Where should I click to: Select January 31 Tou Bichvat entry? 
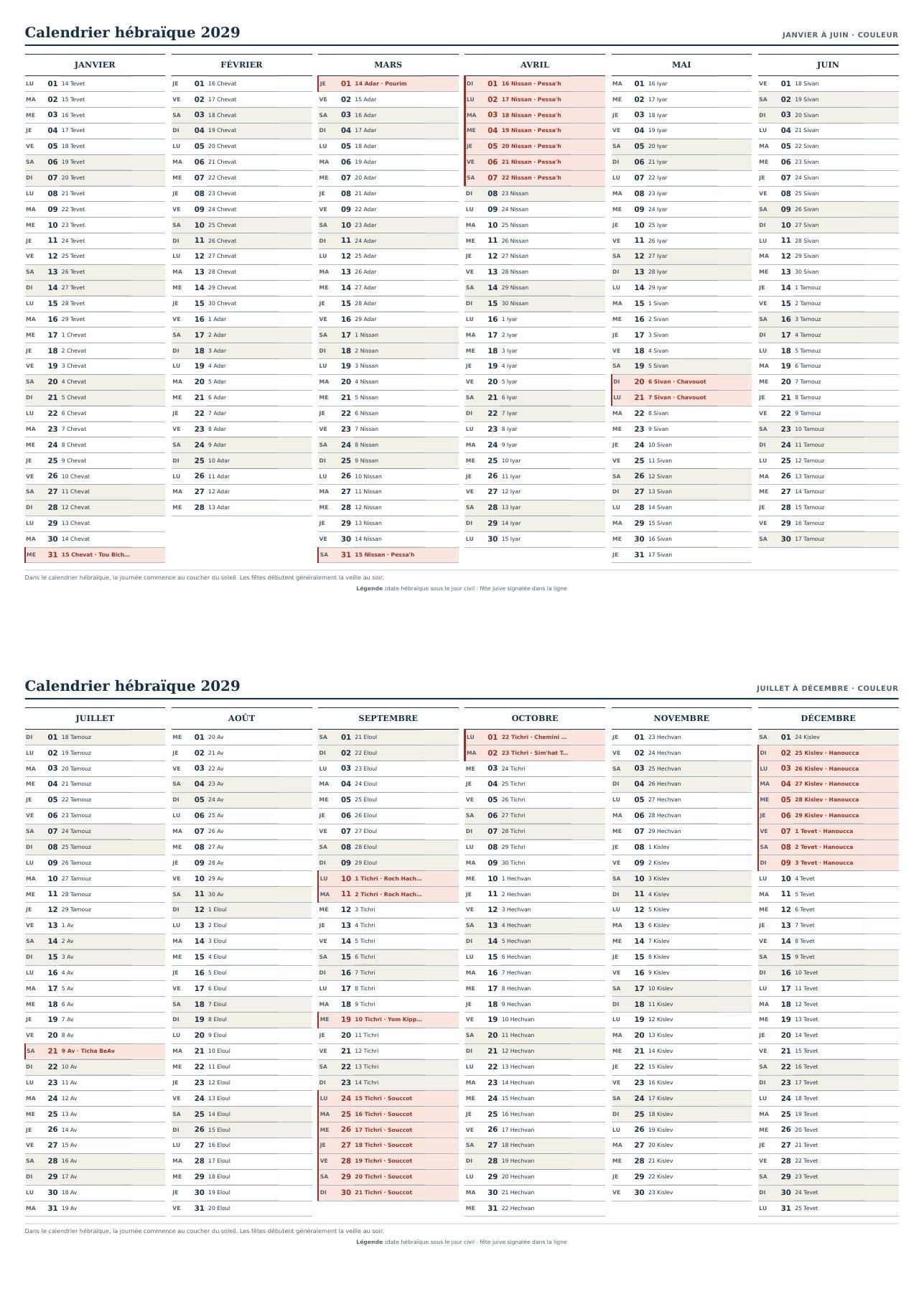[95, 555]
